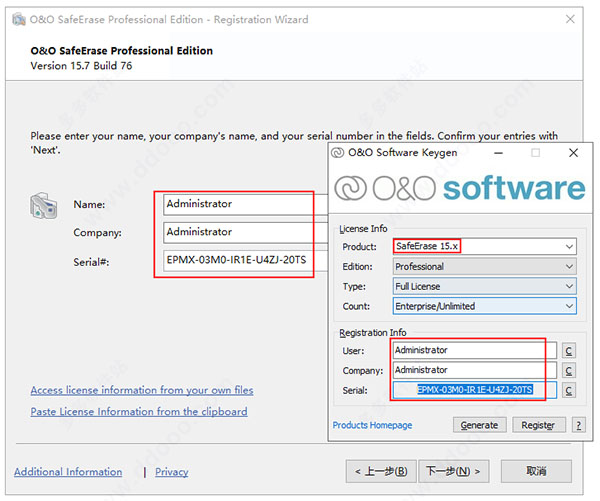Open the Edition dropdown showing Professional
Image resolution: width=600 pixels, height=501 pixels.
click(484, 266)
